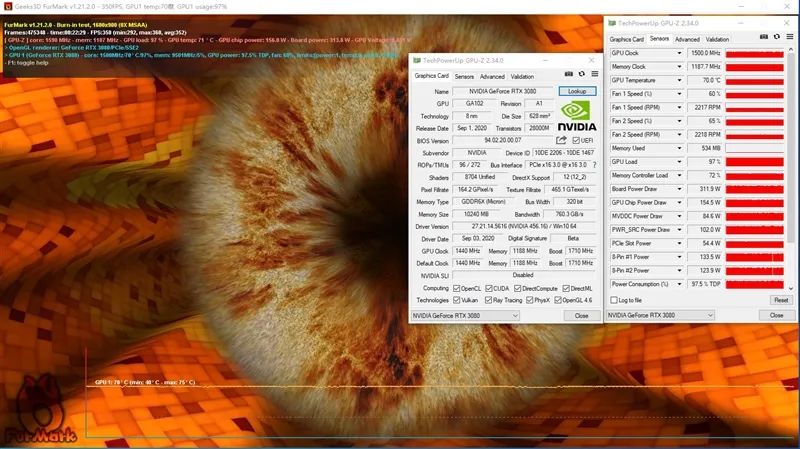Open the GPU Temperature sensor dropdown
Screen dimensions: 800x449
(x=679, y=80)
